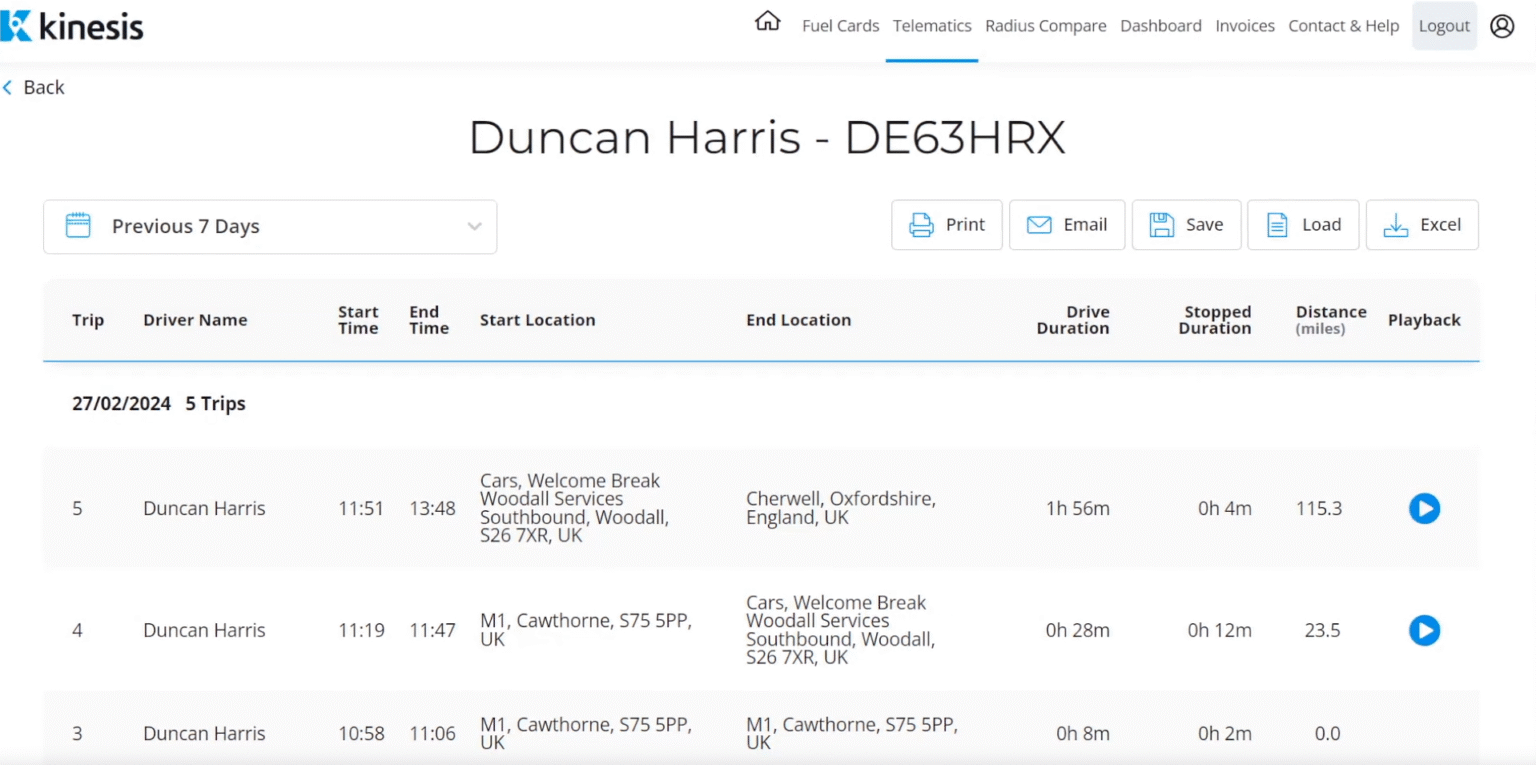The image size is (1536, 765).
Task: Click the calendar icon in date range selector
Action: tap(78, 226)
